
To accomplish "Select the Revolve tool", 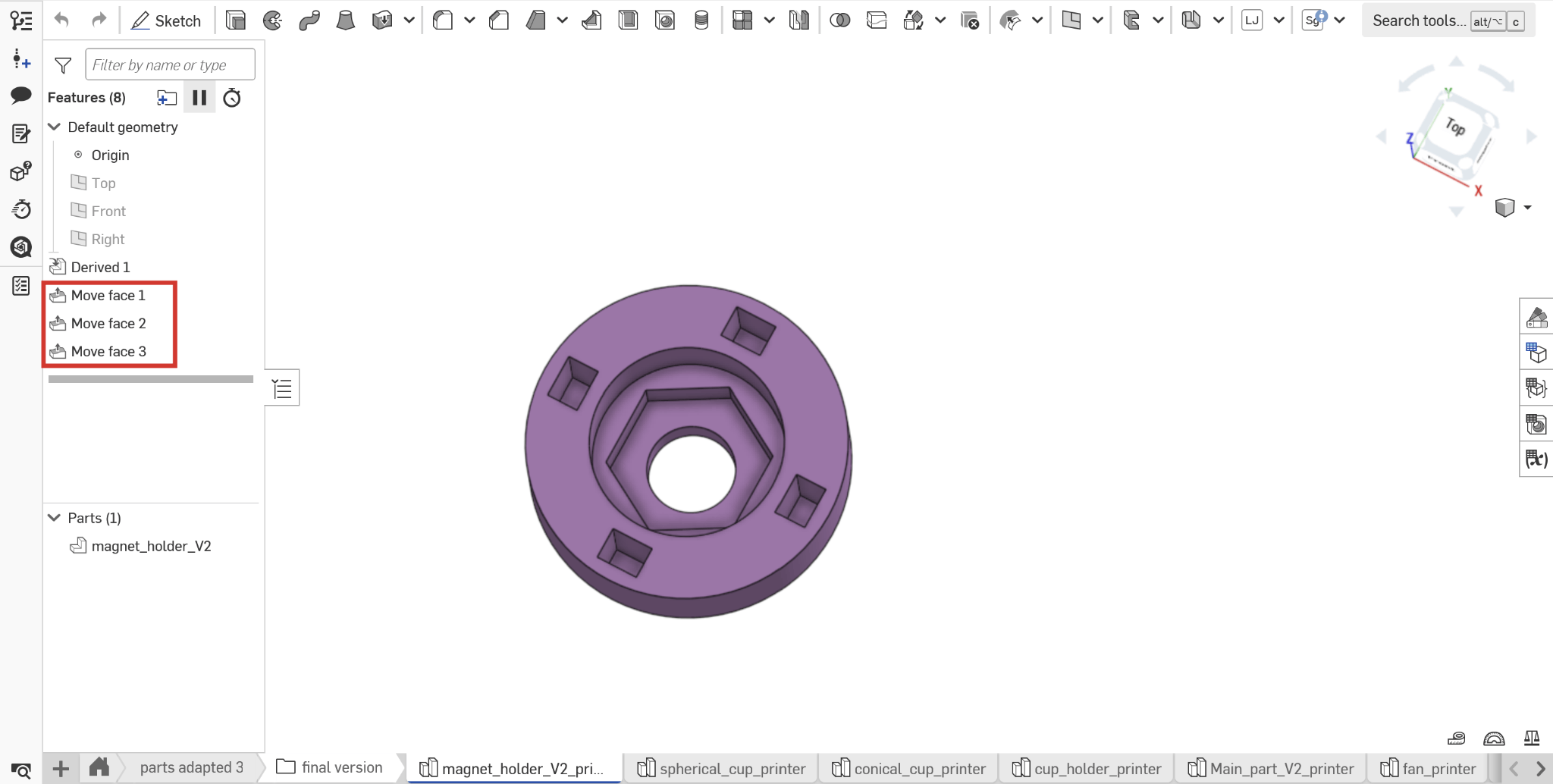I will point(272,20).
